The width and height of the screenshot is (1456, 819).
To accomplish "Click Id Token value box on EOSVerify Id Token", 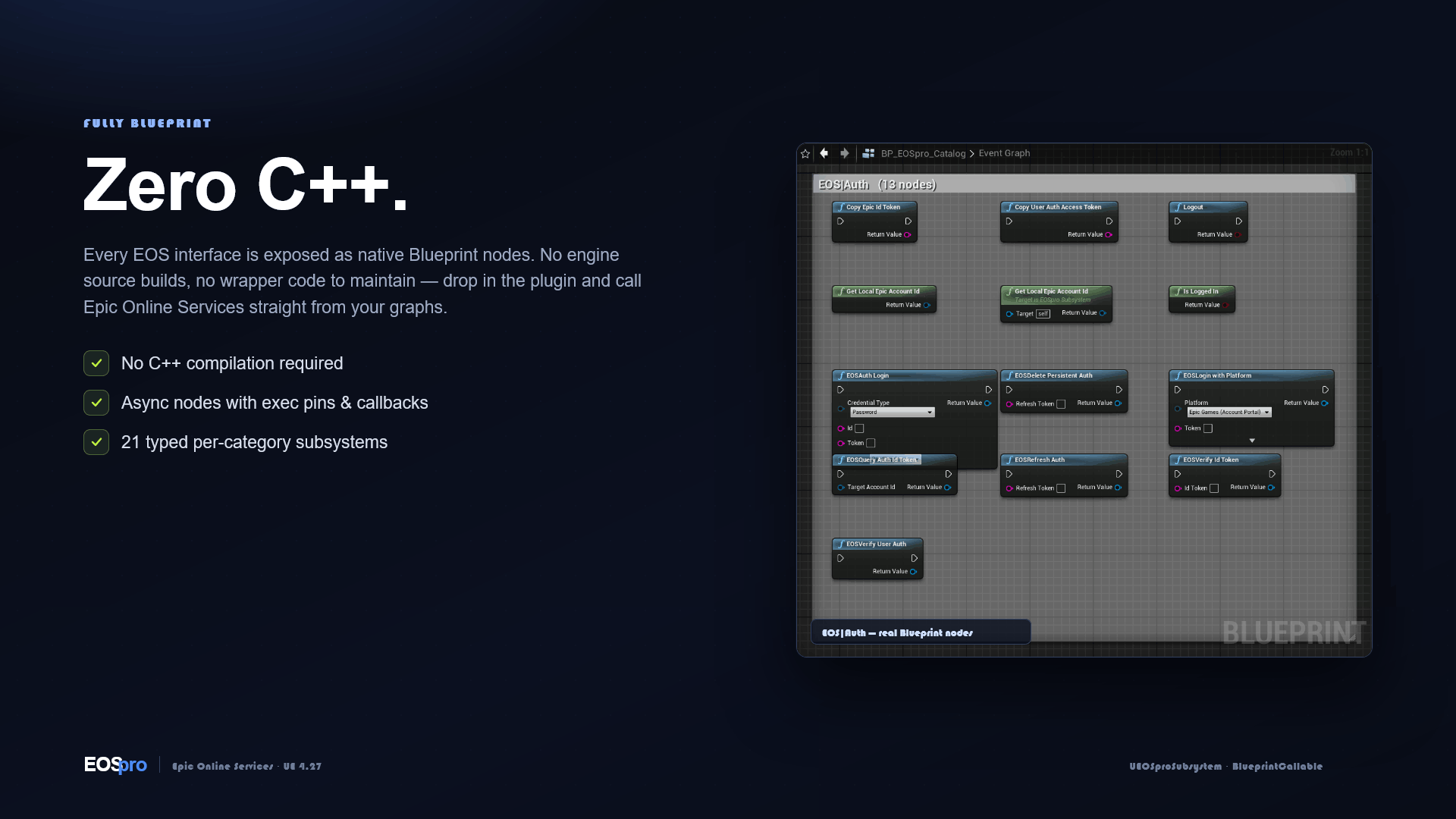I will click(x=1214, y=488).
